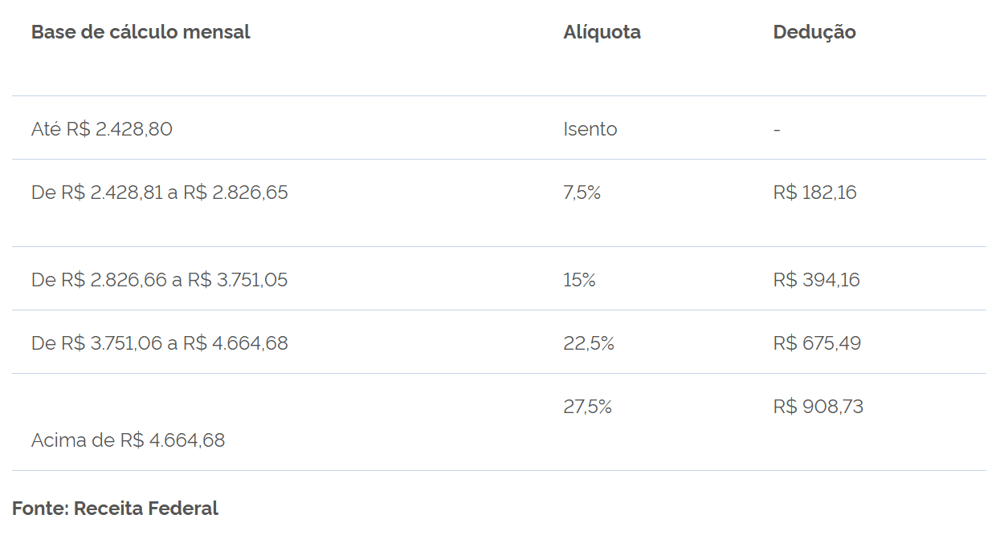Click the R$ 182,16 deduction value

pos(814,192)
